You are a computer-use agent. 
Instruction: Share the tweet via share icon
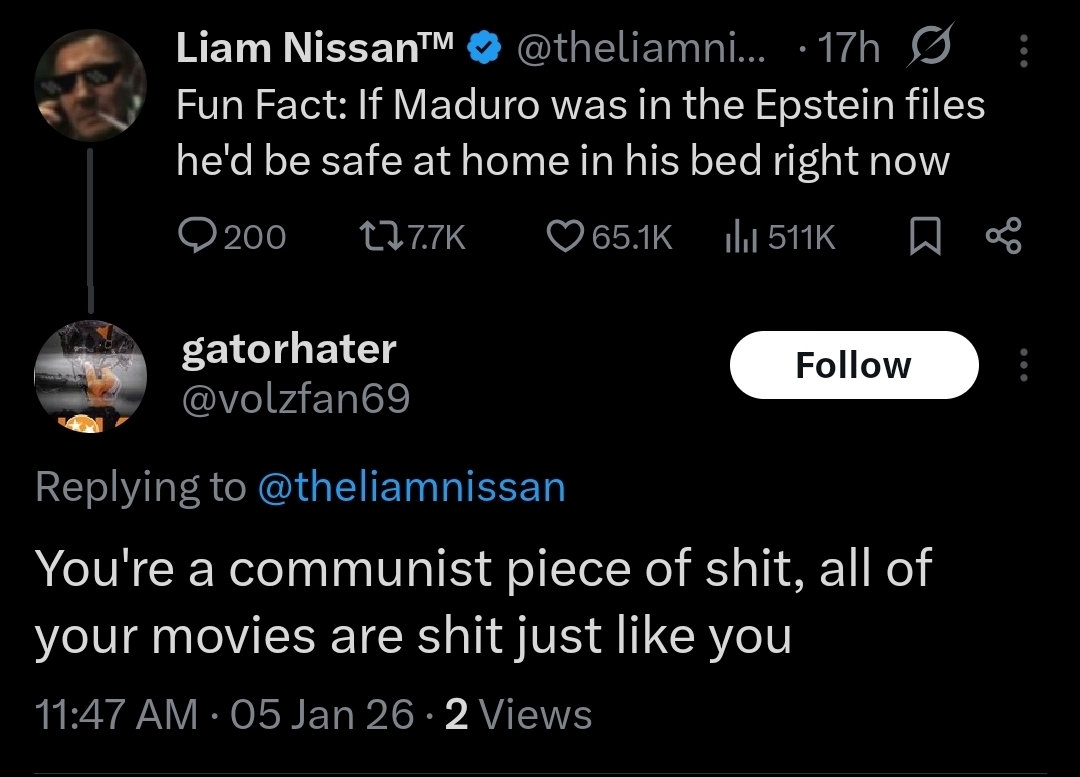1002,236
